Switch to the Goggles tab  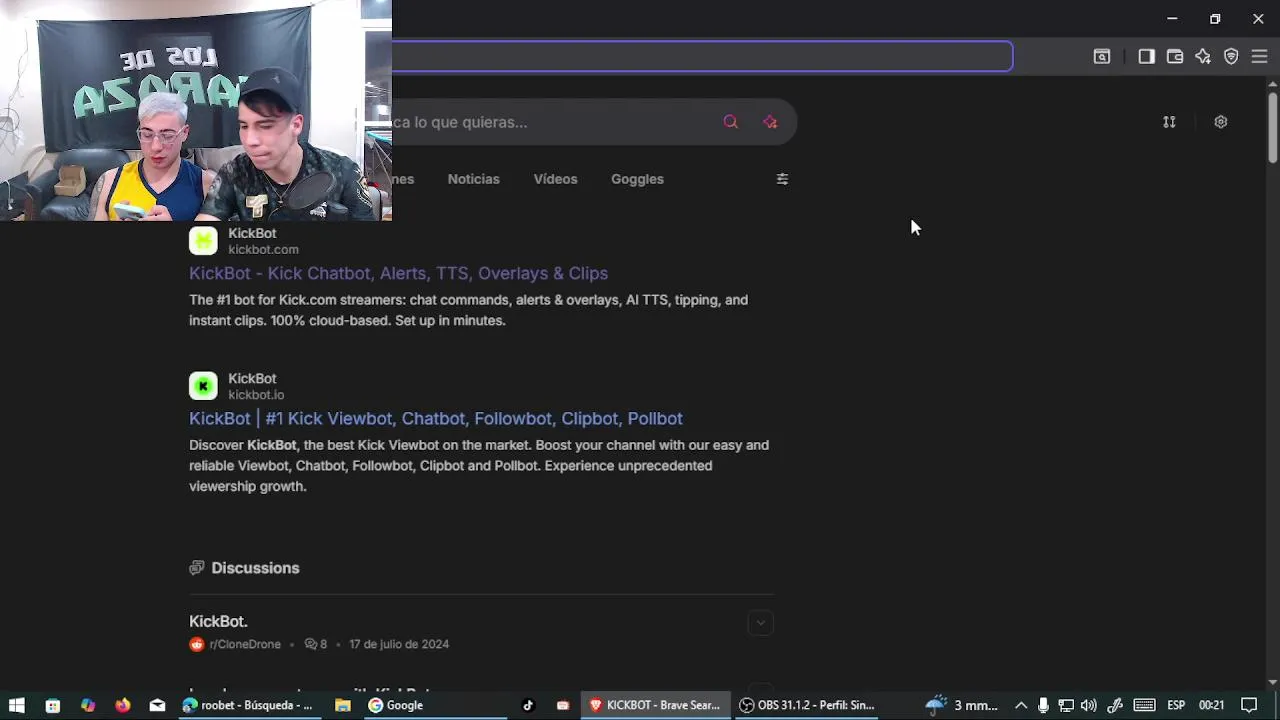[x=637, y=179]
